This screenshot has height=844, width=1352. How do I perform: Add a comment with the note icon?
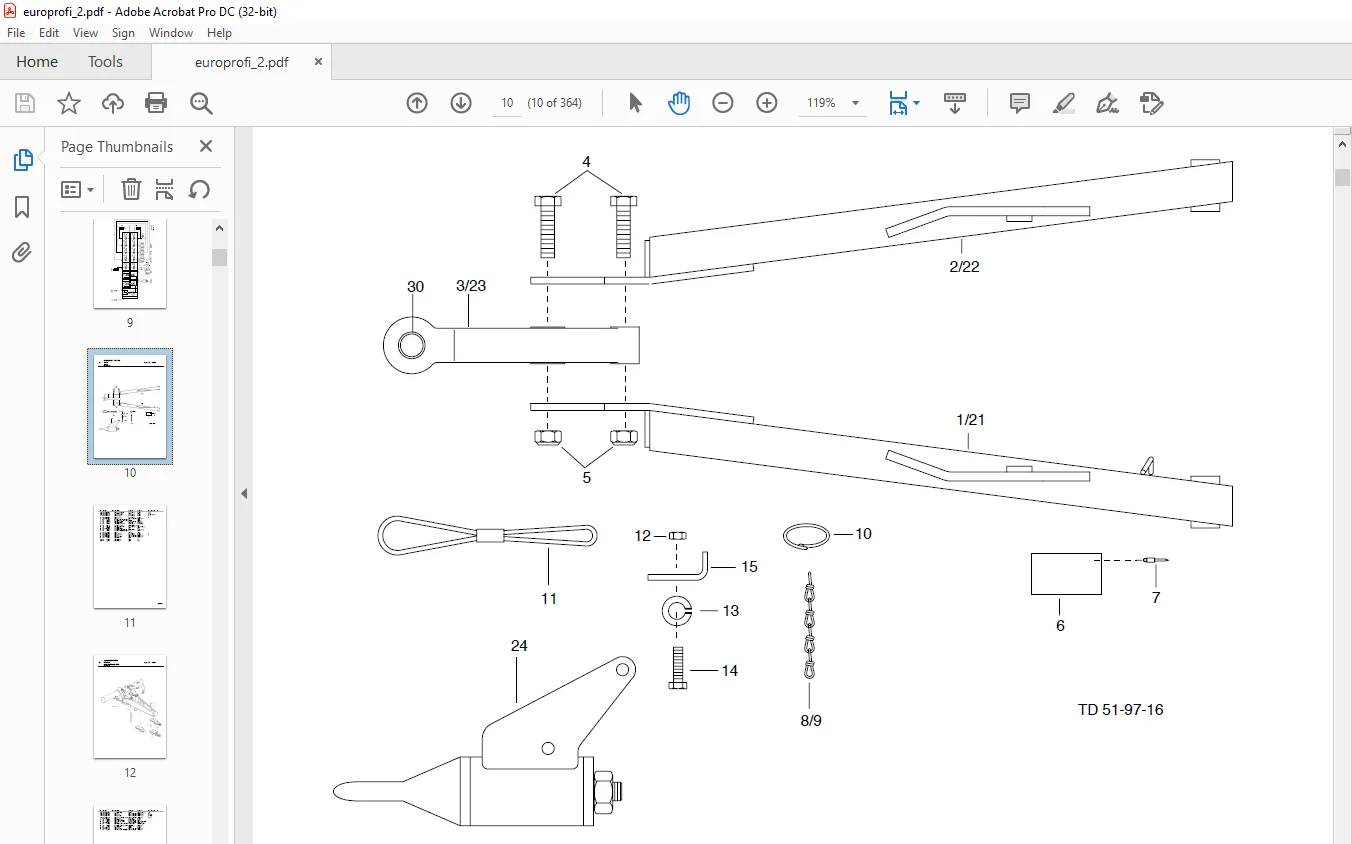pyautogui.click(x=1020, y=103)
